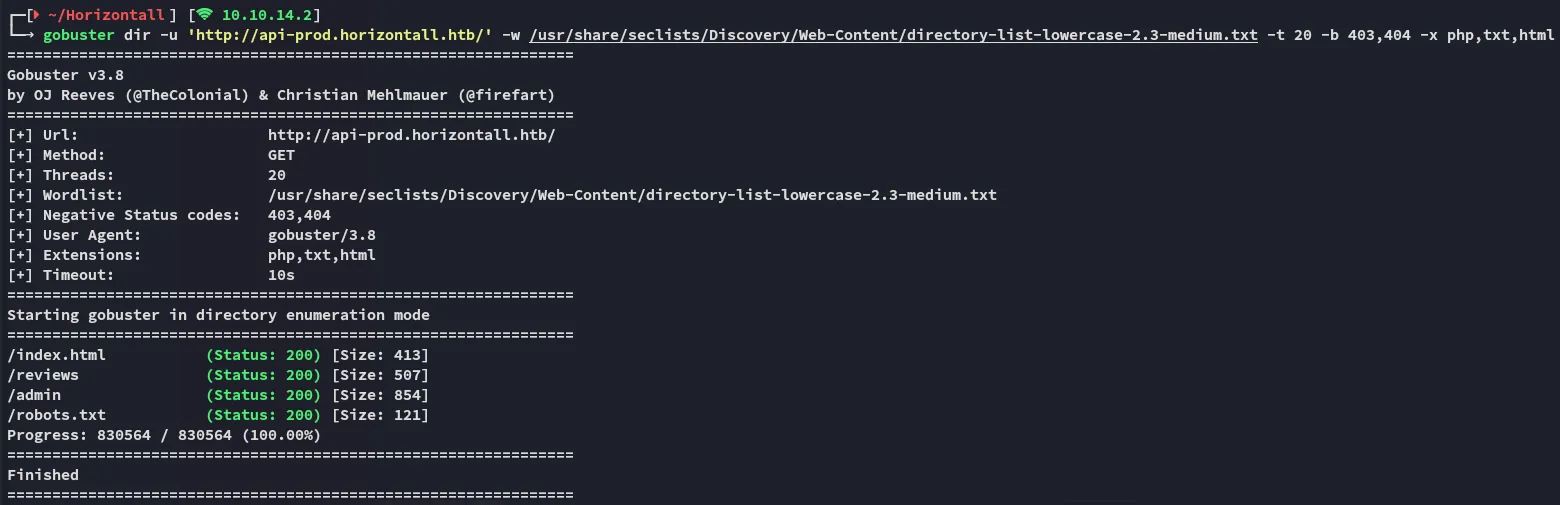Click the Progress 100.00% line
Image resolution: width=1560 pixels, height=505 pixels.
pos(163,435)
